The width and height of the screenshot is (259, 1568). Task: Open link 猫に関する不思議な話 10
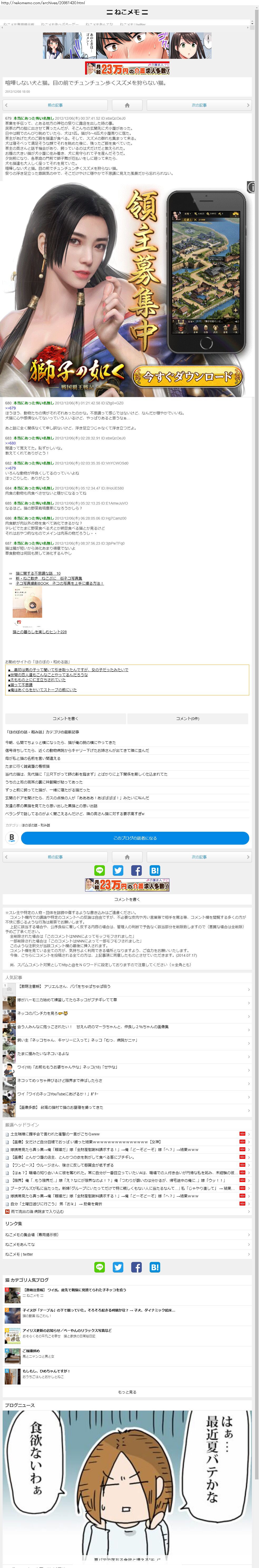click(38, 573)
